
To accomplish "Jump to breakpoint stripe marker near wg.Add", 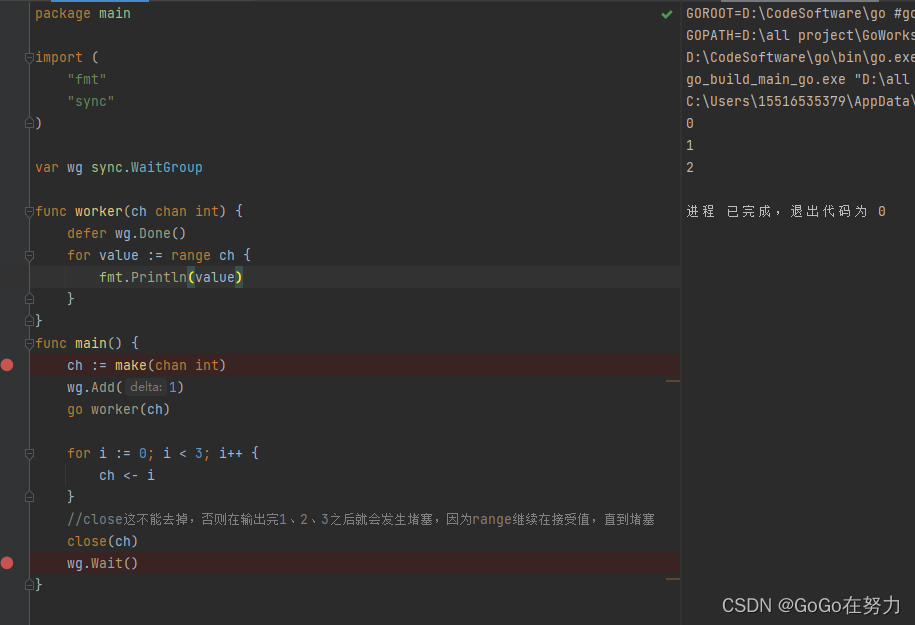I will coord(673,381).
